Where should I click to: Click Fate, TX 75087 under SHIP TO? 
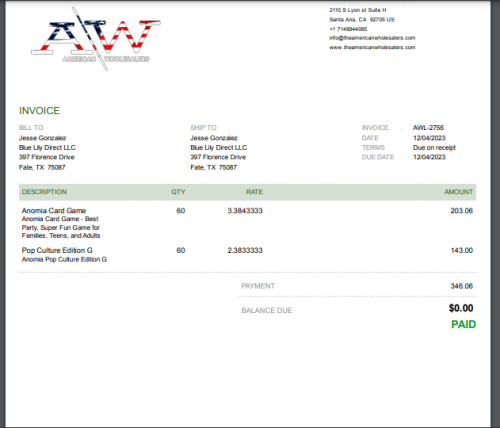click(x=214, y=167)
